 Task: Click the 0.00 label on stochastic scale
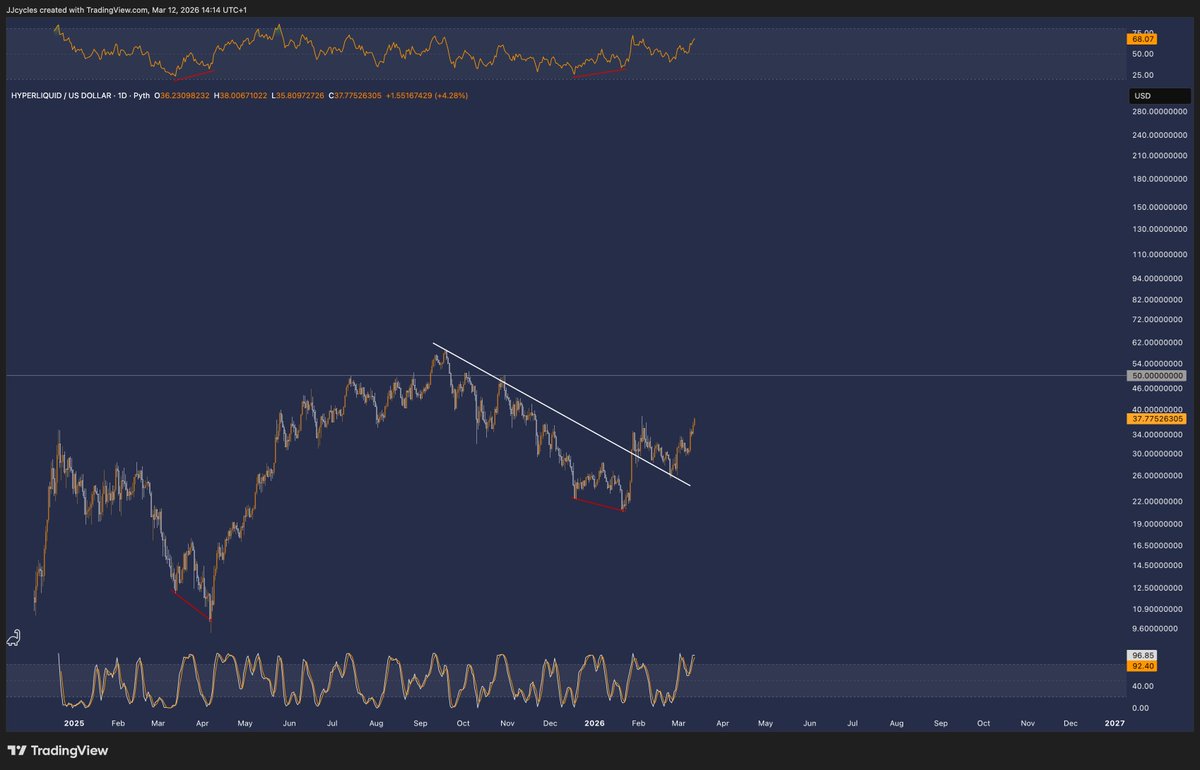point(1142,707)
